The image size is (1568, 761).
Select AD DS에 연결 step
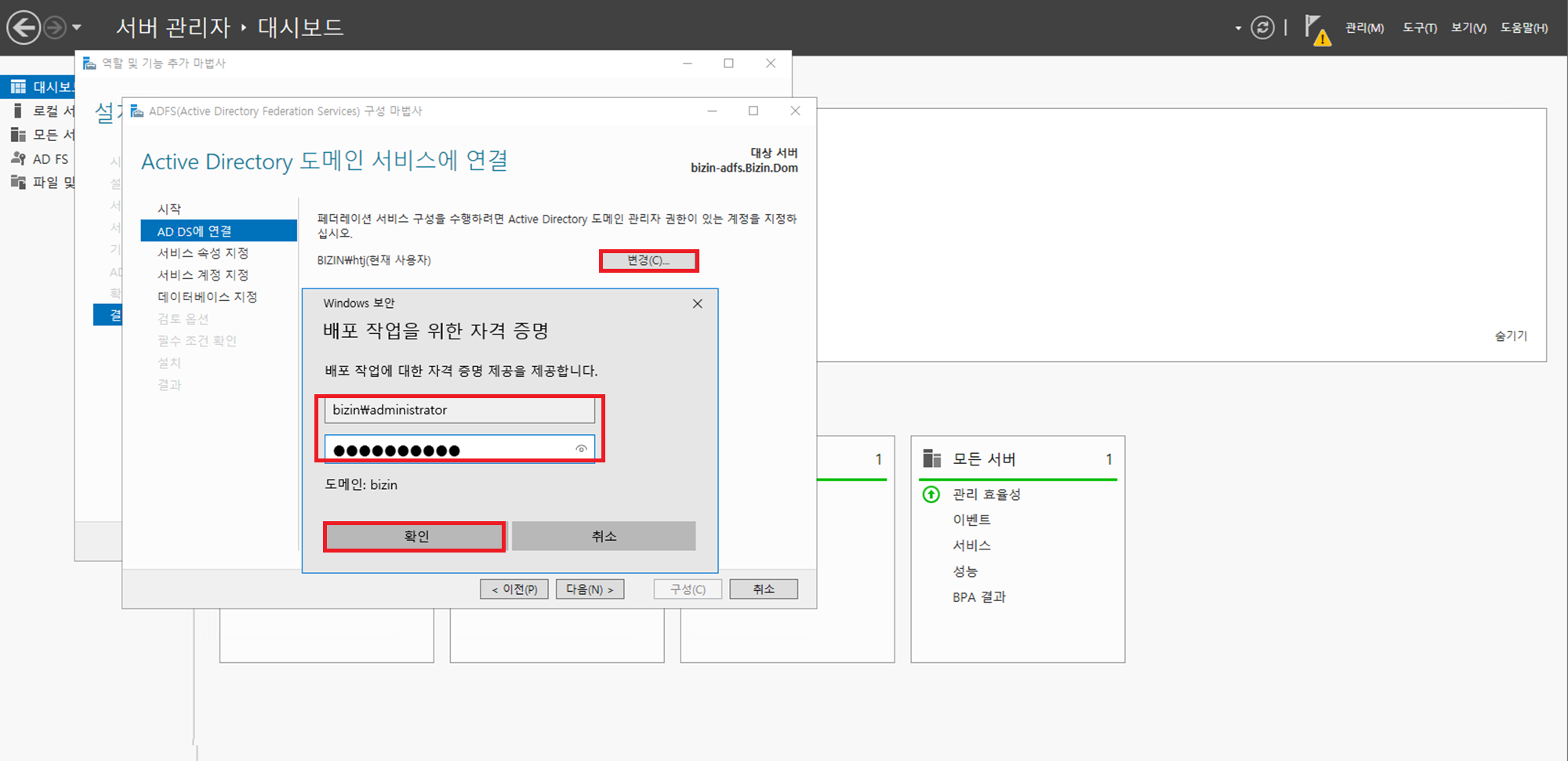tap(219, 231)
